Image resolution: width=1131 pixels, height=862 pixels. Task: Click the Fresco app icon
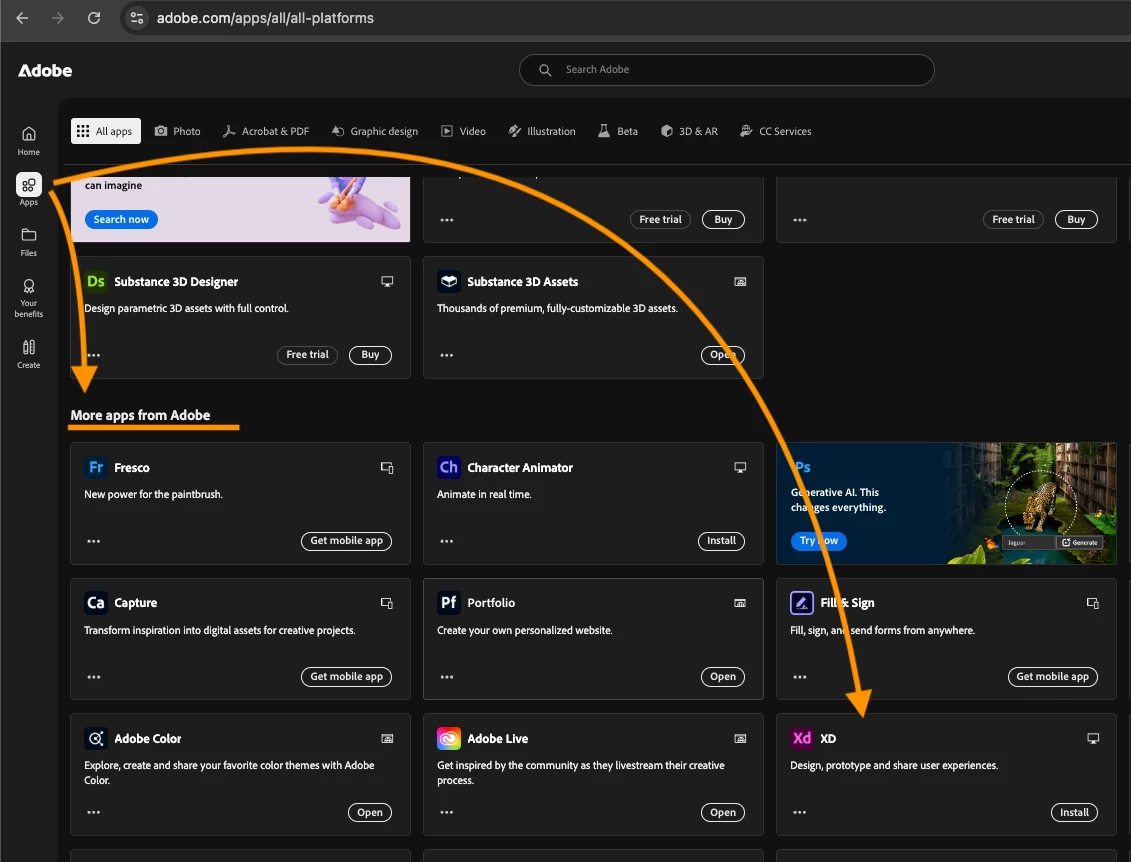(96, 467)
